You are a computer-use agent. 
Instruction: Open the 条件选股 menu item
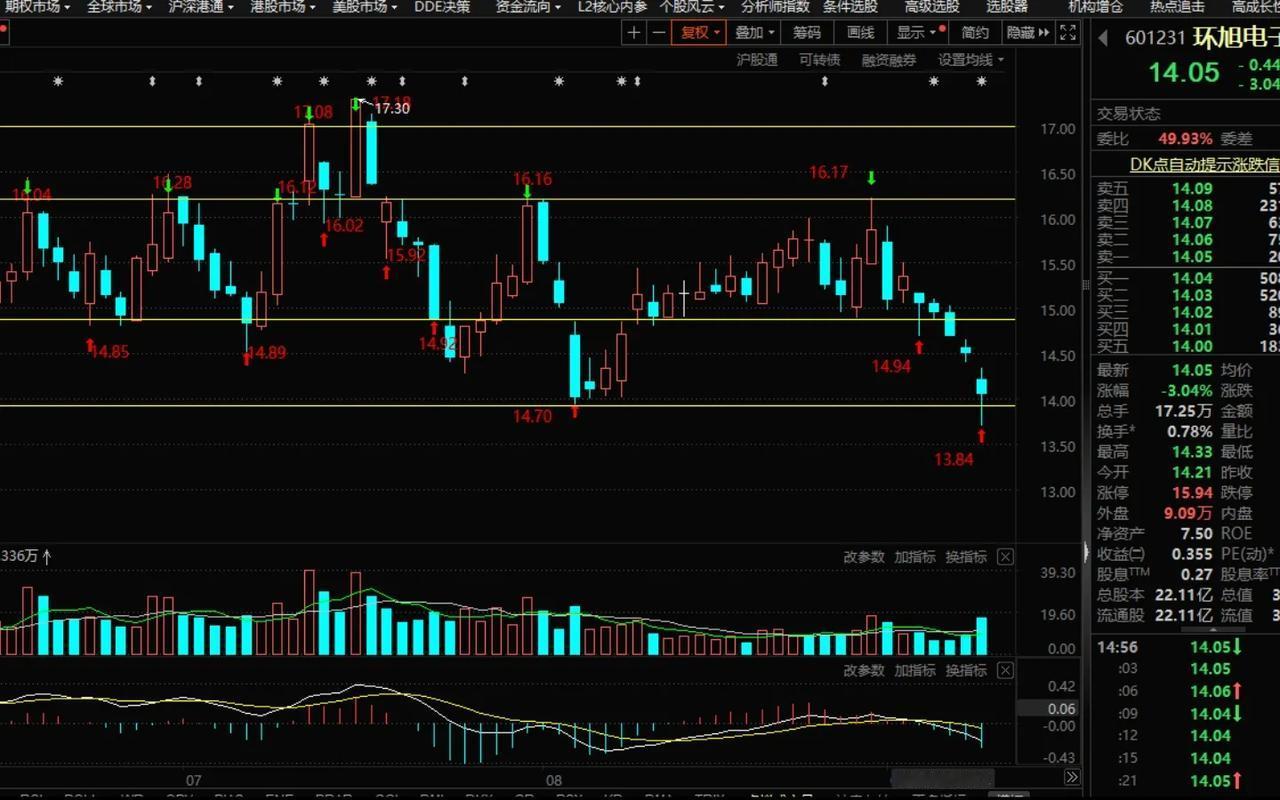[x=850, y=7]
